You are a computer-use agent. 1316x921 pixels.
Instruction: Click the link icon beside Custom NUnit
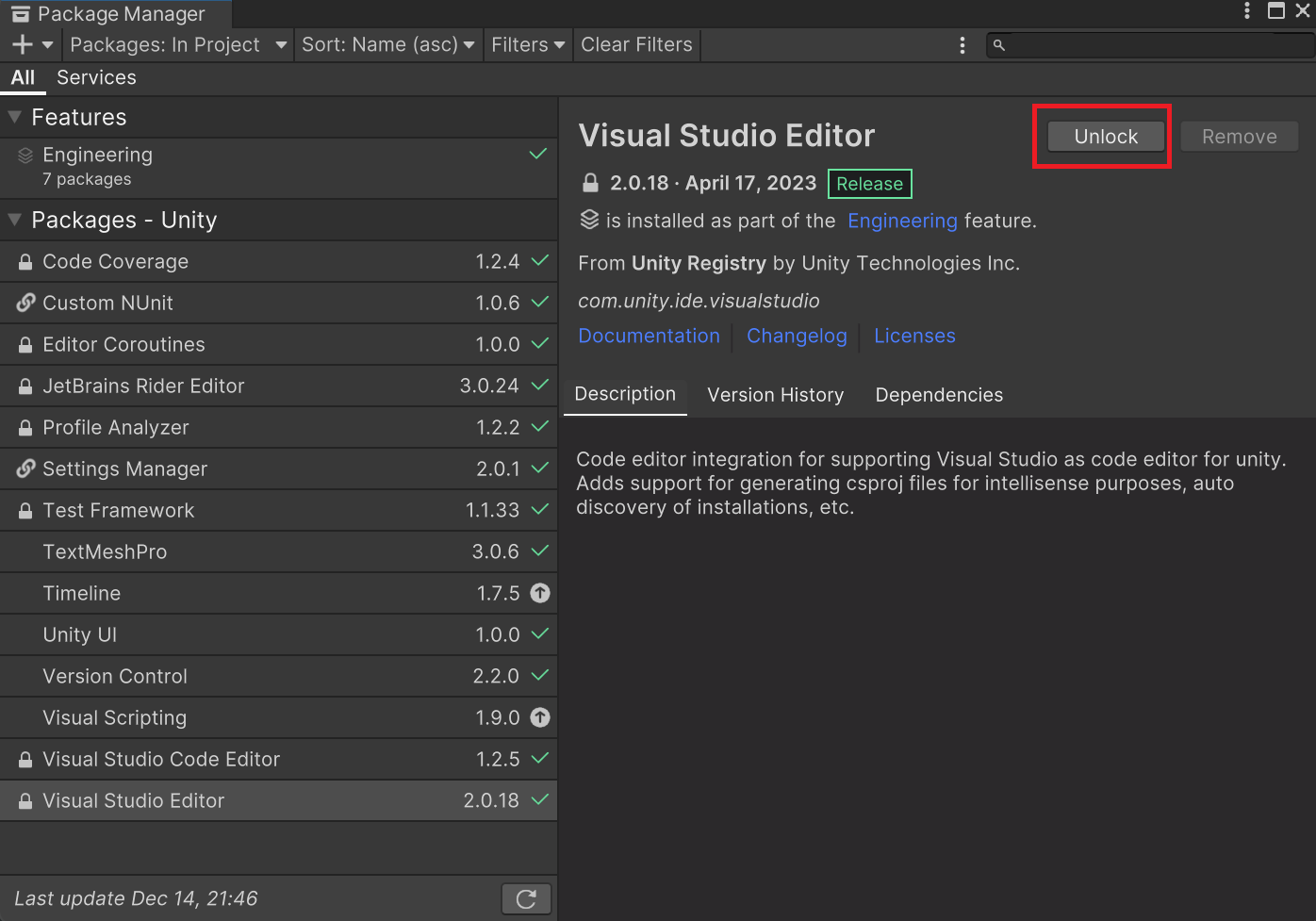25,304
